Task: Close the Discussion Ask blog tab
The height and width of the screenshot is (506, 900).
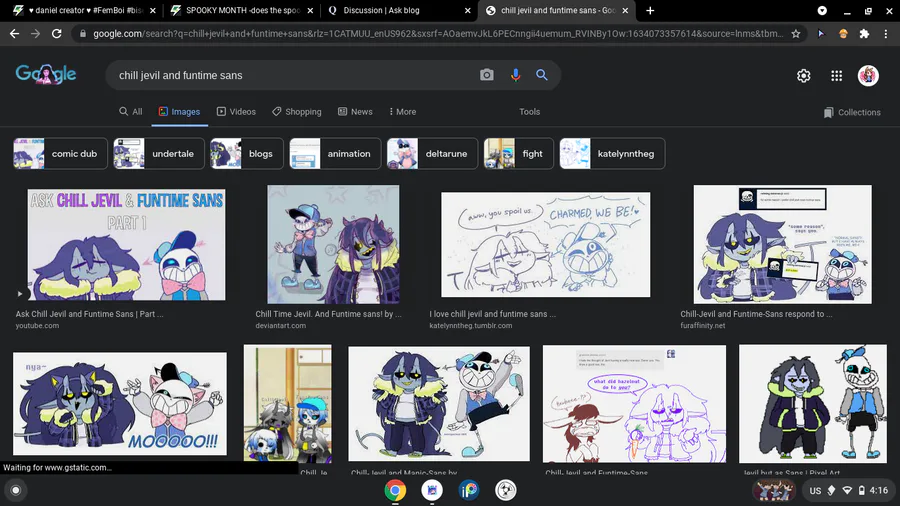Action: [467, 10]
